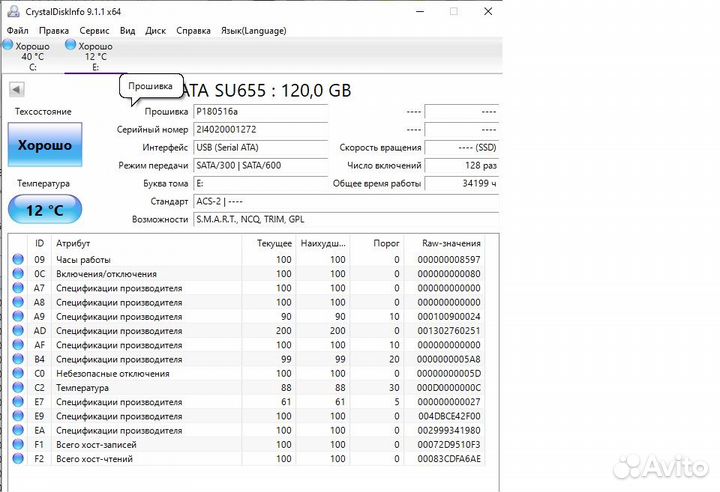
Task: Click the status orb of attribute E9
Action: point(18,416)
